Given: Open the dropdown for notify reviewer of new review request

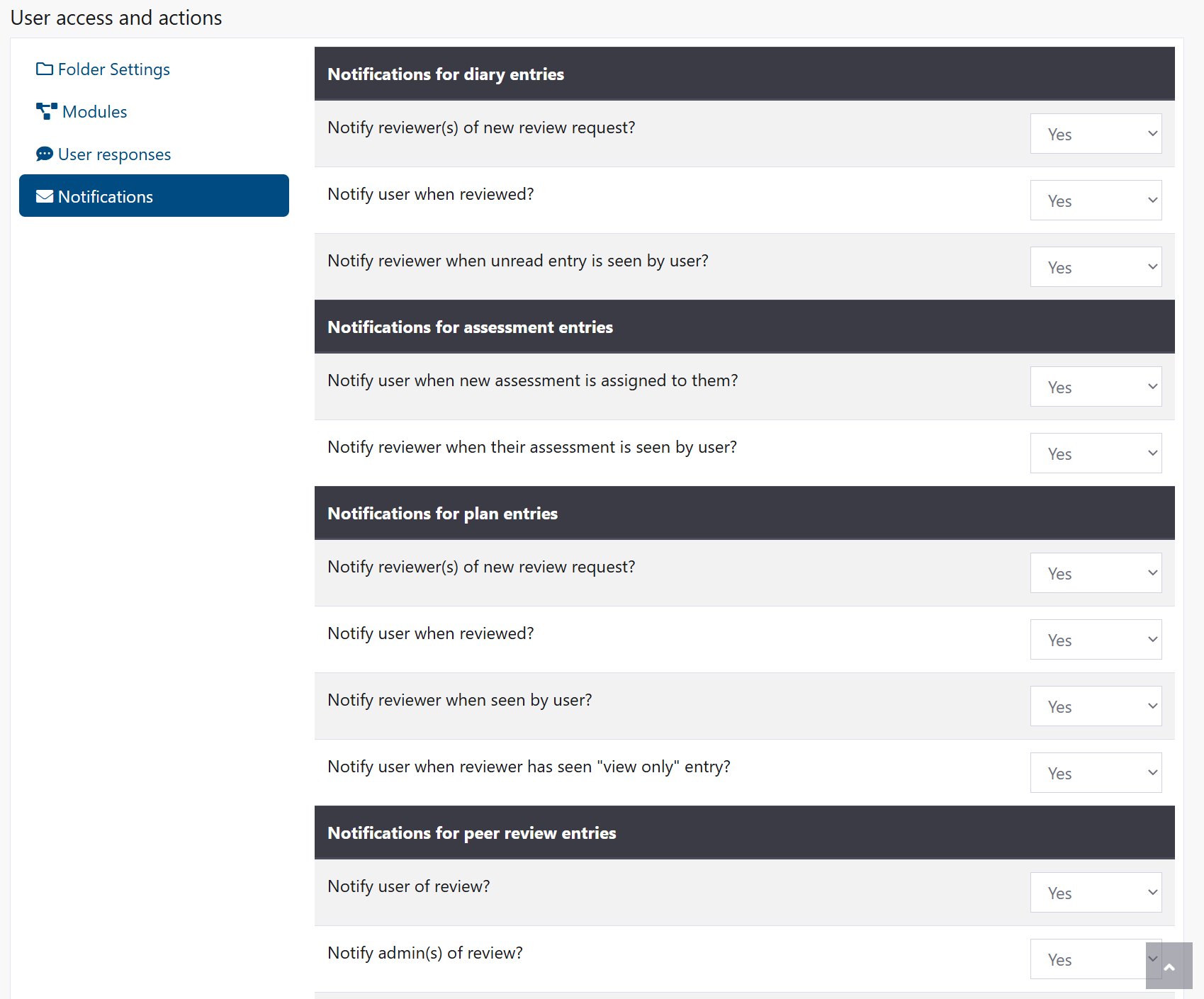Looking at the screenshot, I should pos(1096,133).
